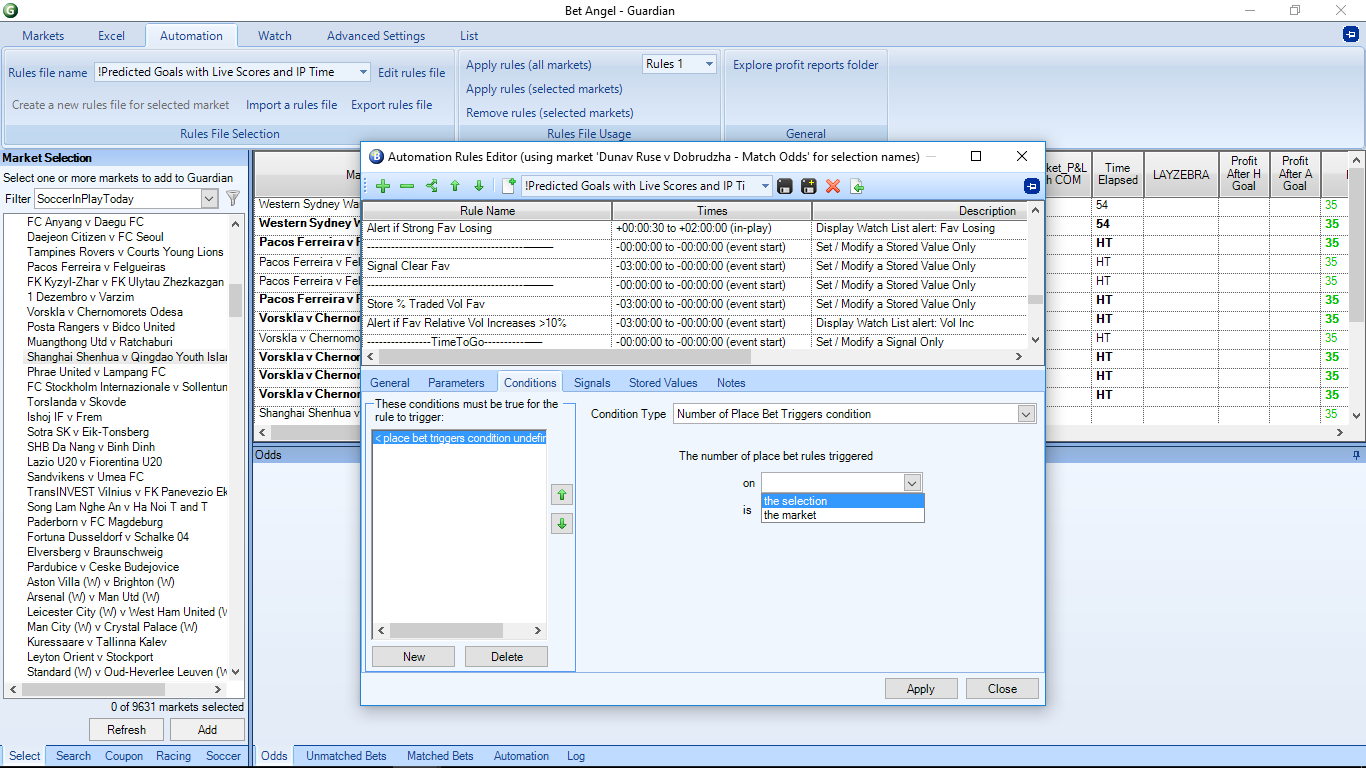Screen dimensions: 1366x768
Task: Create a new rules file with the page icon
Action: click(x=509, y=186)
